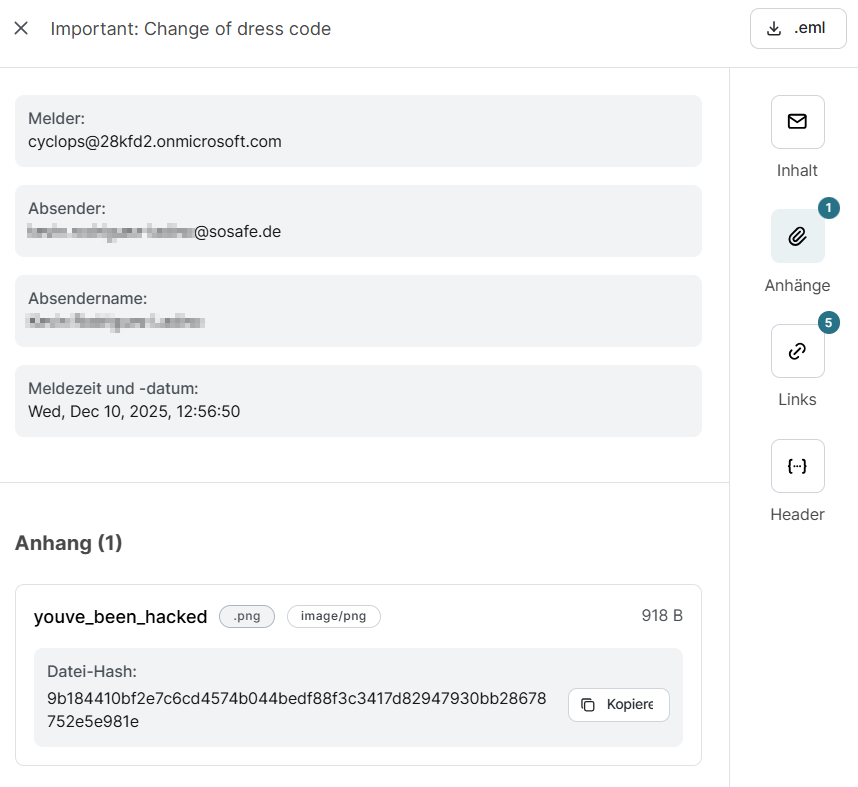858x787 pixels.
Task: Click the email subject title text
Action: pos(190,29)
